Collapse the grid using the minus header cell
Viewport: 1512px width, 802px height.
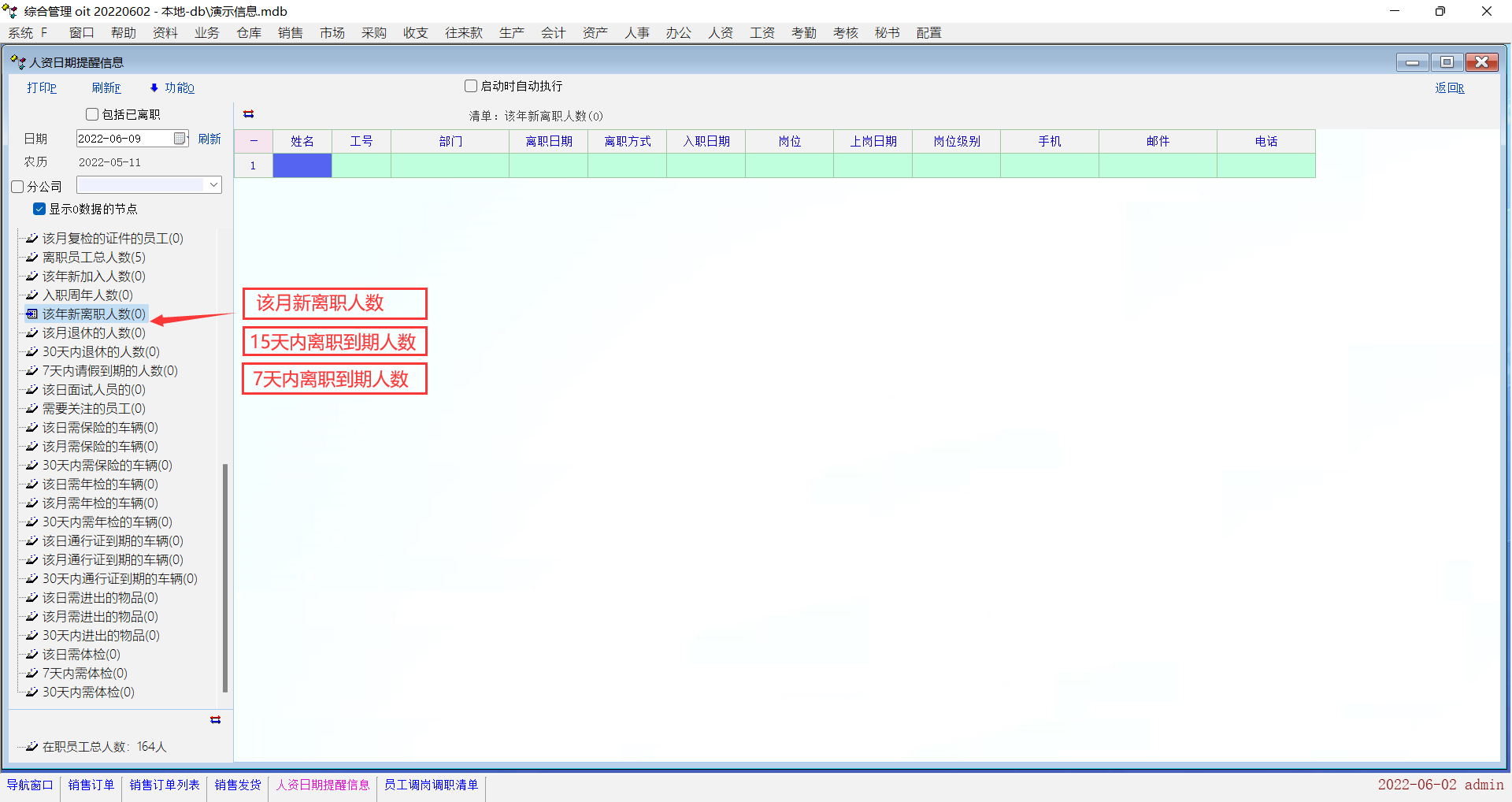point(254,141)
